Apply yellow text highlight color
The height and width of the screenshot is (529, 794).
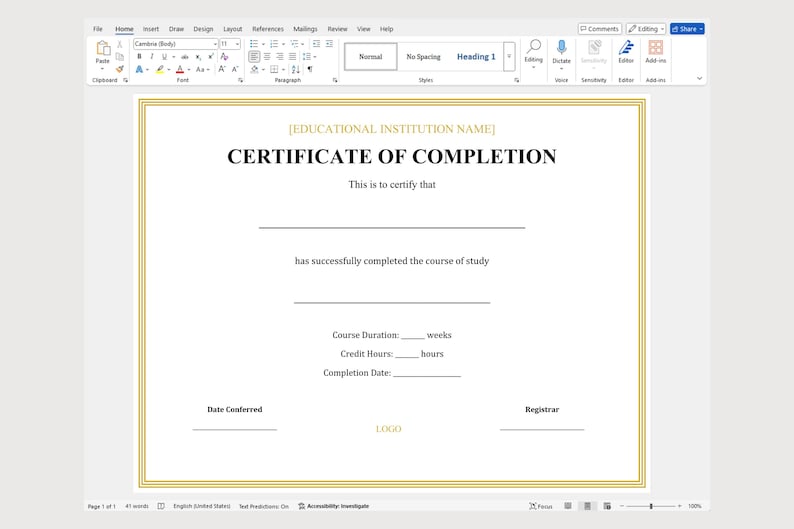click(x=160, y=69)
